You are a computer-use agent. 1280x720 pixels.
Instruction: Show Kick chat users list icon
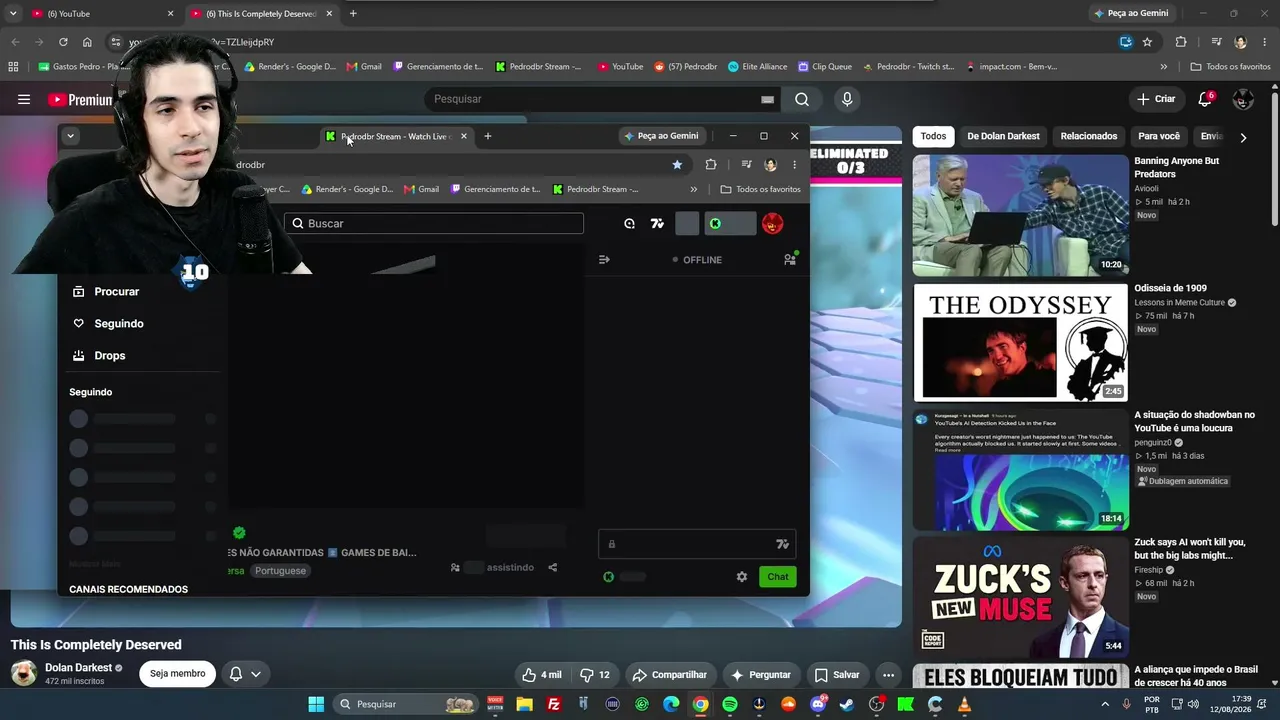pyautogui.click(x=790, y=259)
